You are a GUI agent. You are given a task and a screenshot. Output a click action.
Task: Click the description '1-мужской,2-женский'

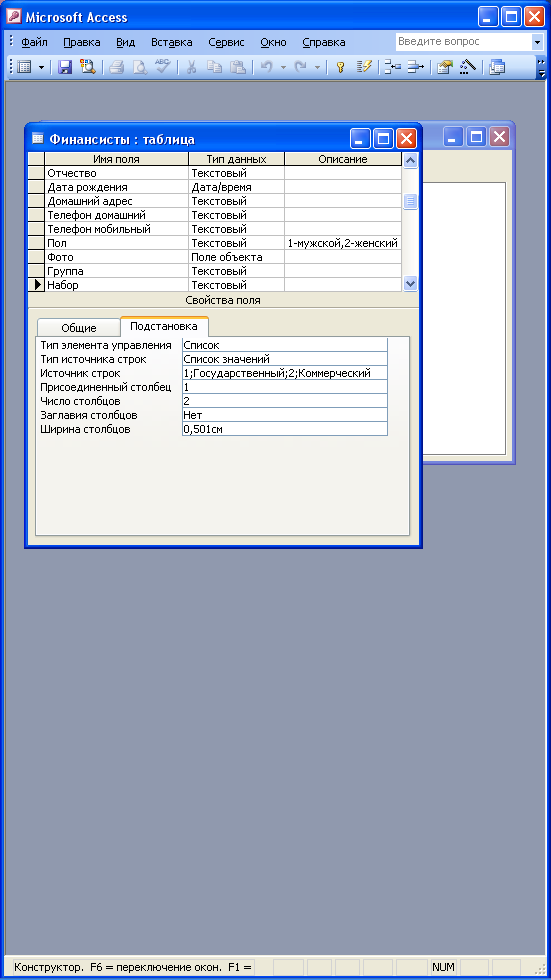tap(342, 243)
